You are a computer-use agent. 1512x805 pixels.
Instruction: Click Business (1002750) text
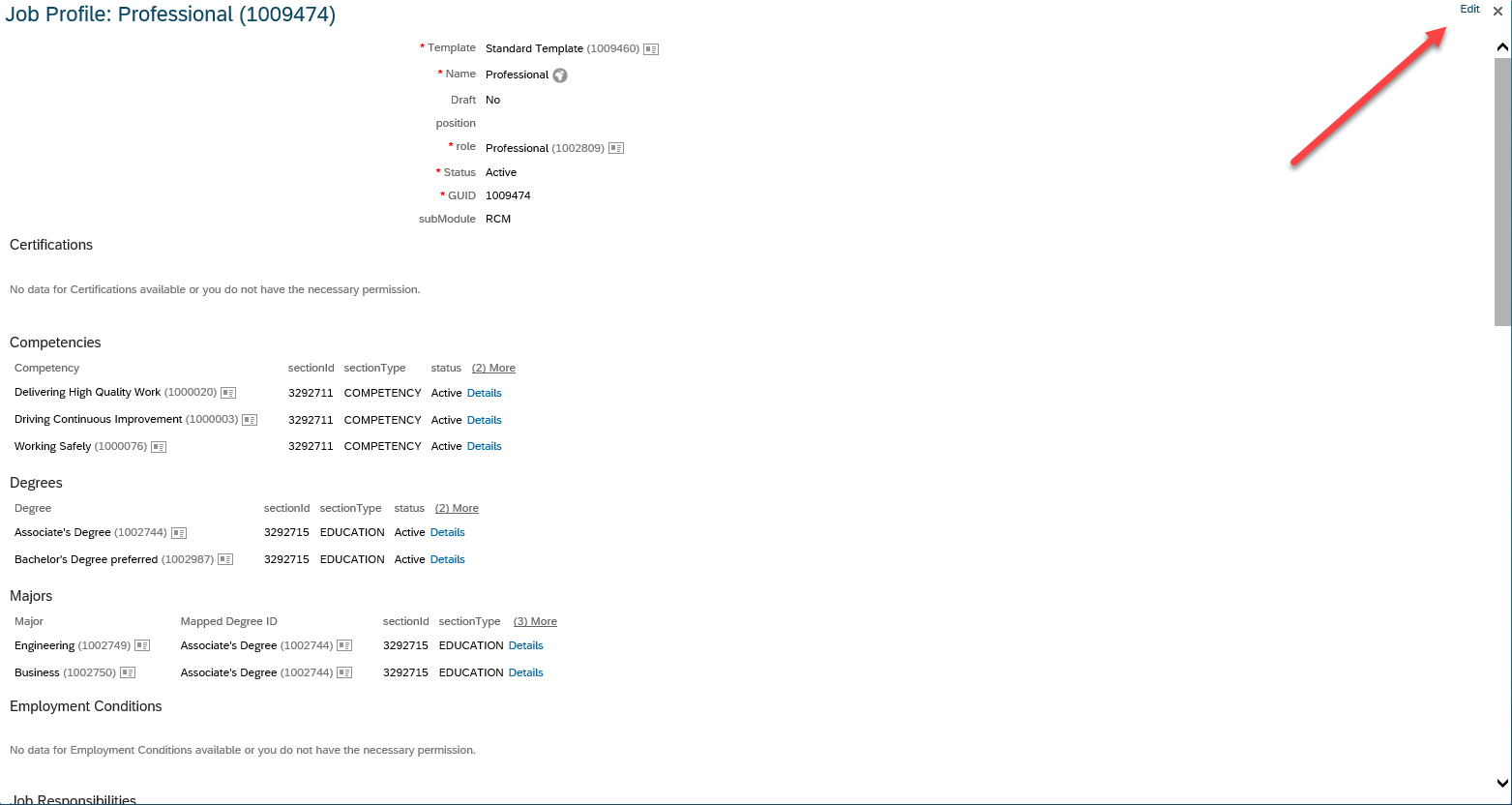pos(66,672)
